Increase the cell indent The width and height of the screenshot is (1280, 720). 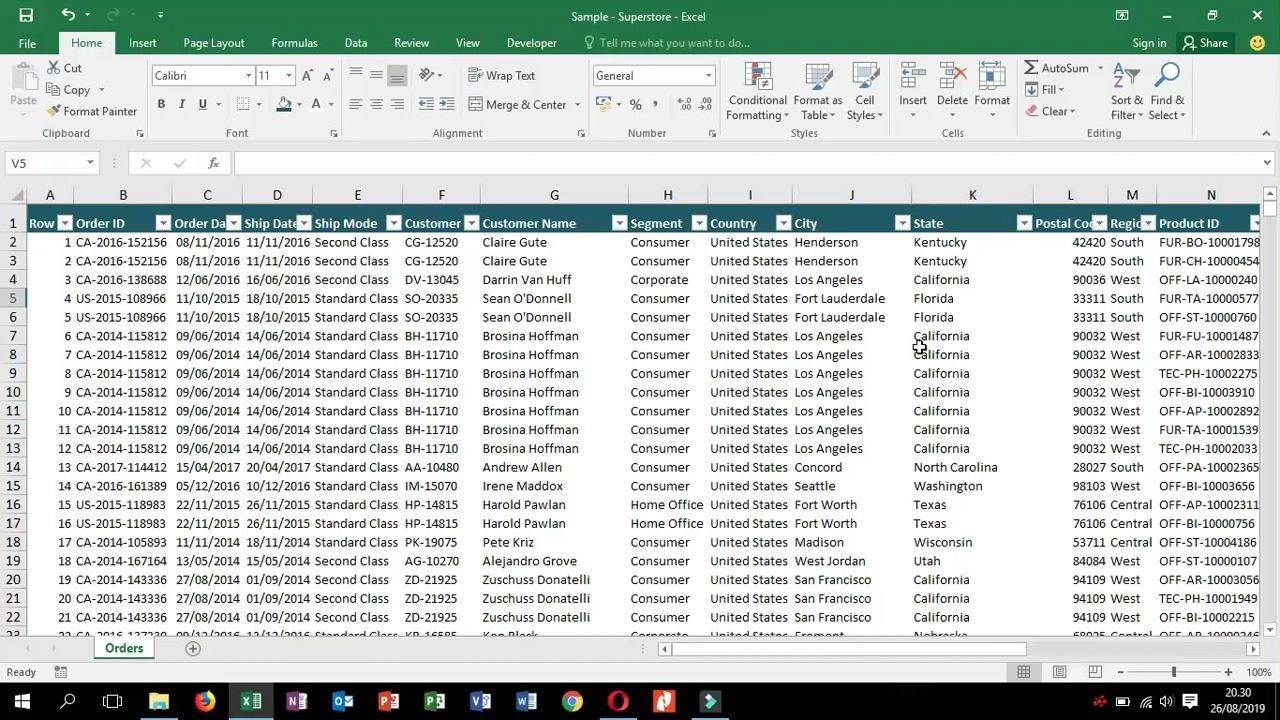coord(446,104)
